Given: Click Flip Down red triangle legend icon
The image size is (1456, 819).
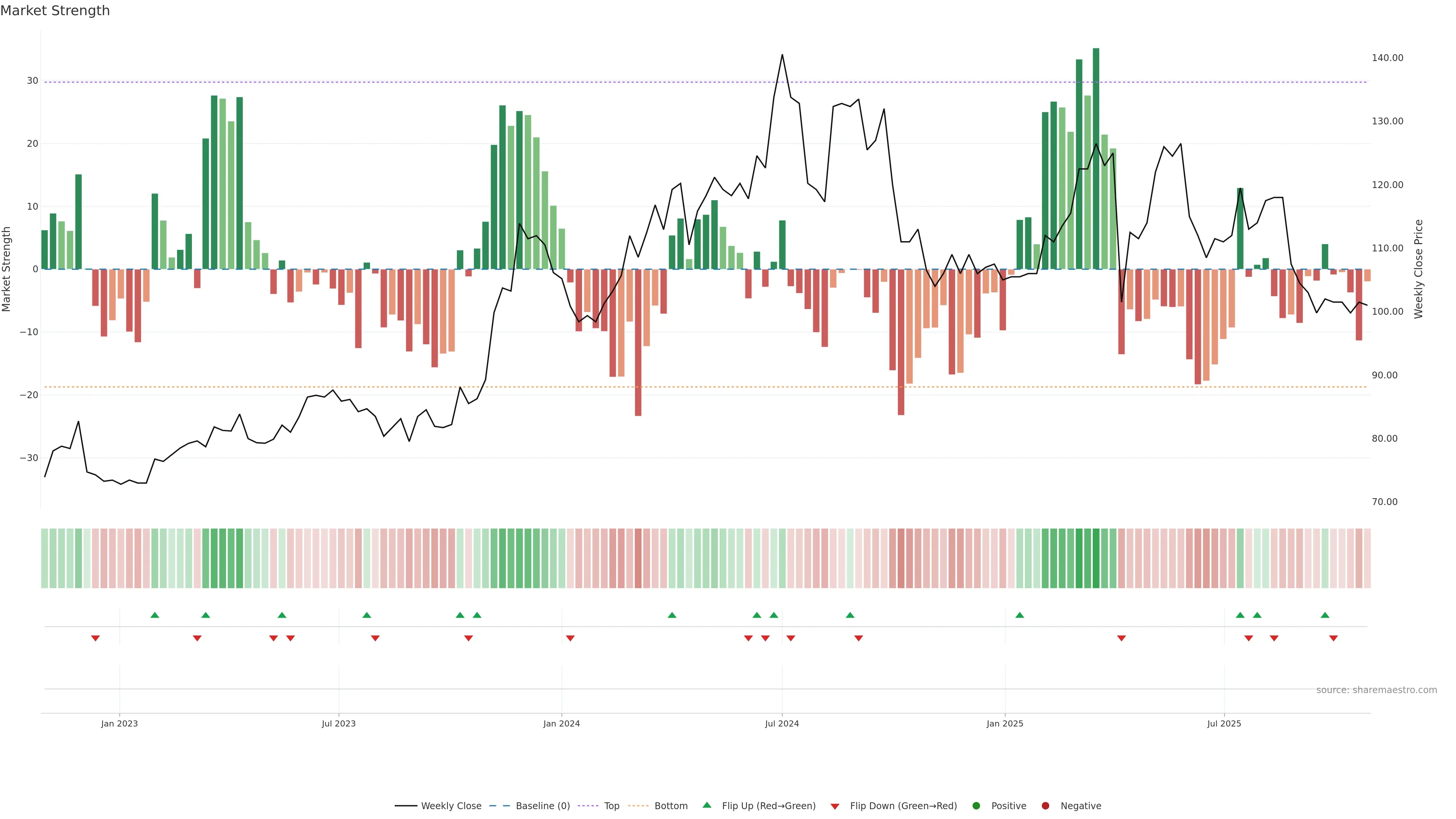Looking at the screenshot, I should pos(835,806).
